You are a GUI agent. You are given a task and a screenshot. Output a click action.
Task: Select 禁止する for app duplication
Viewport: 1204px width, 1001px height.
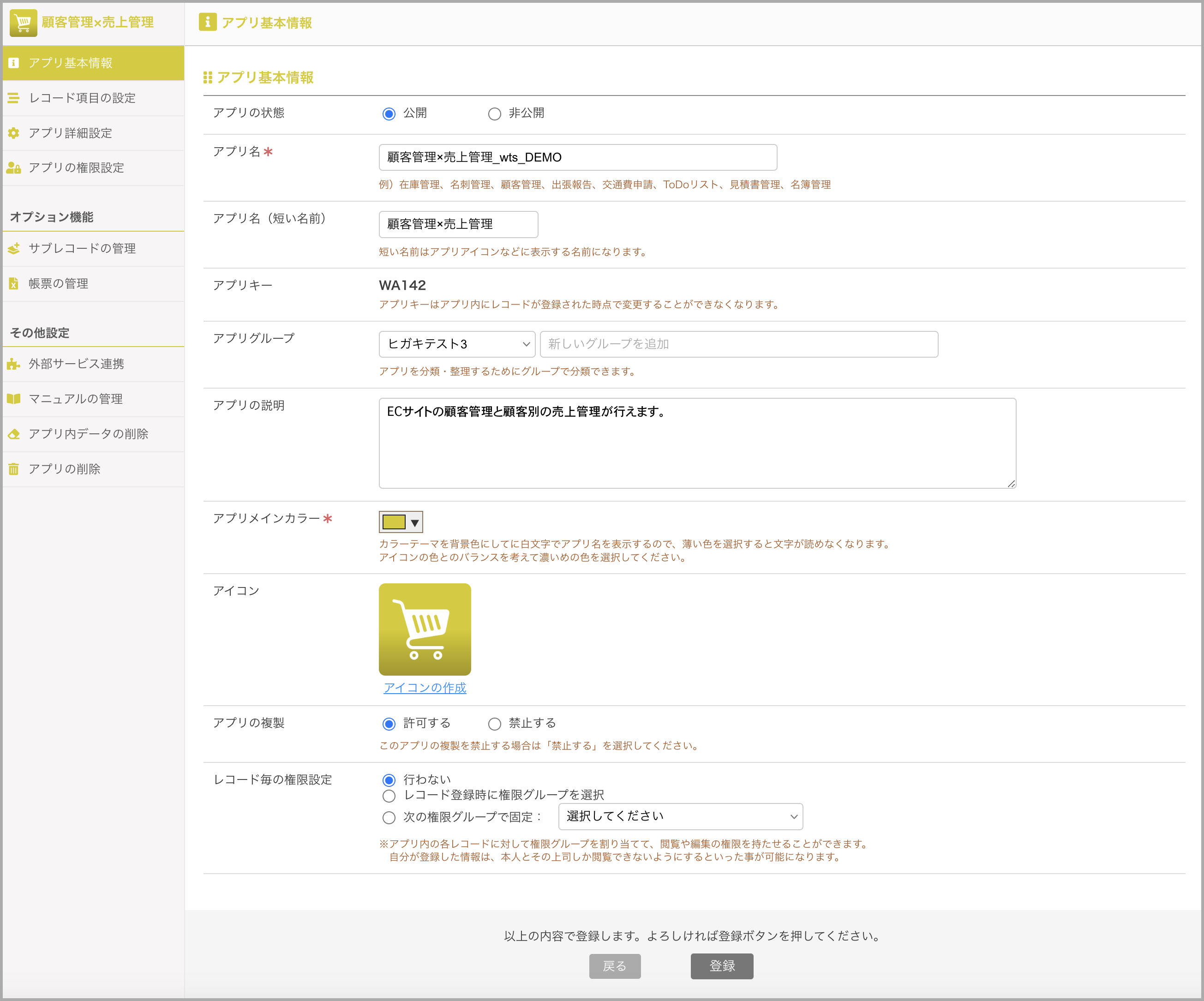[494, 724]
